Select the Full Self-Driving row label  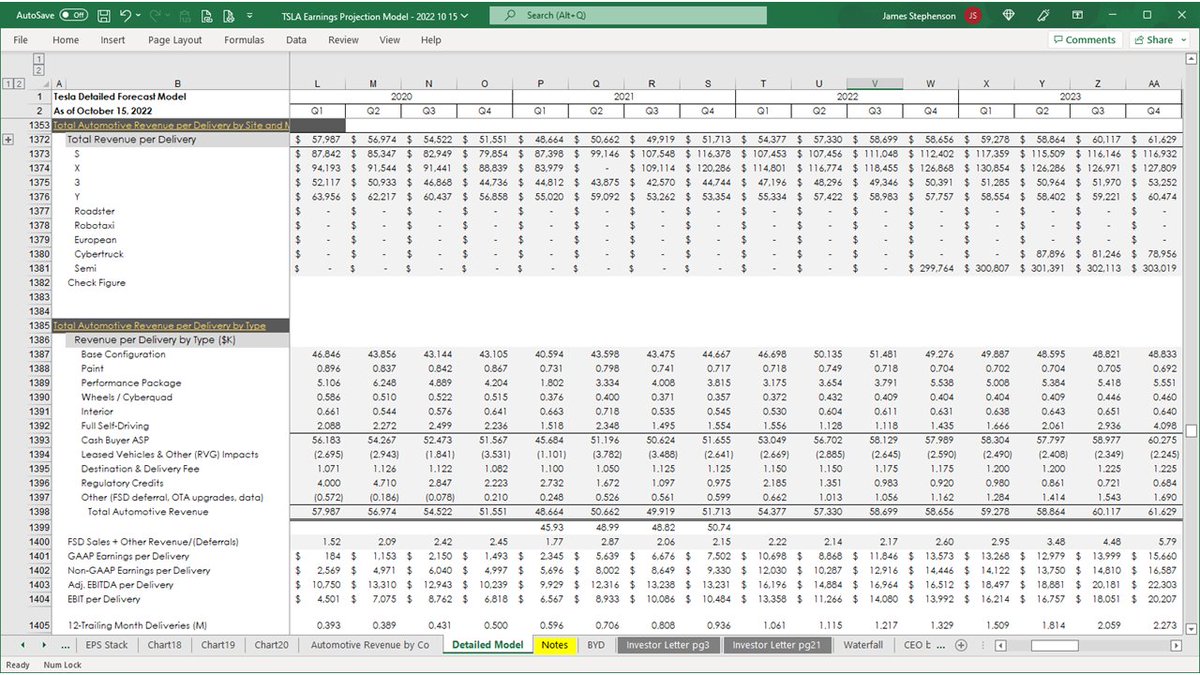click(114, 426)
